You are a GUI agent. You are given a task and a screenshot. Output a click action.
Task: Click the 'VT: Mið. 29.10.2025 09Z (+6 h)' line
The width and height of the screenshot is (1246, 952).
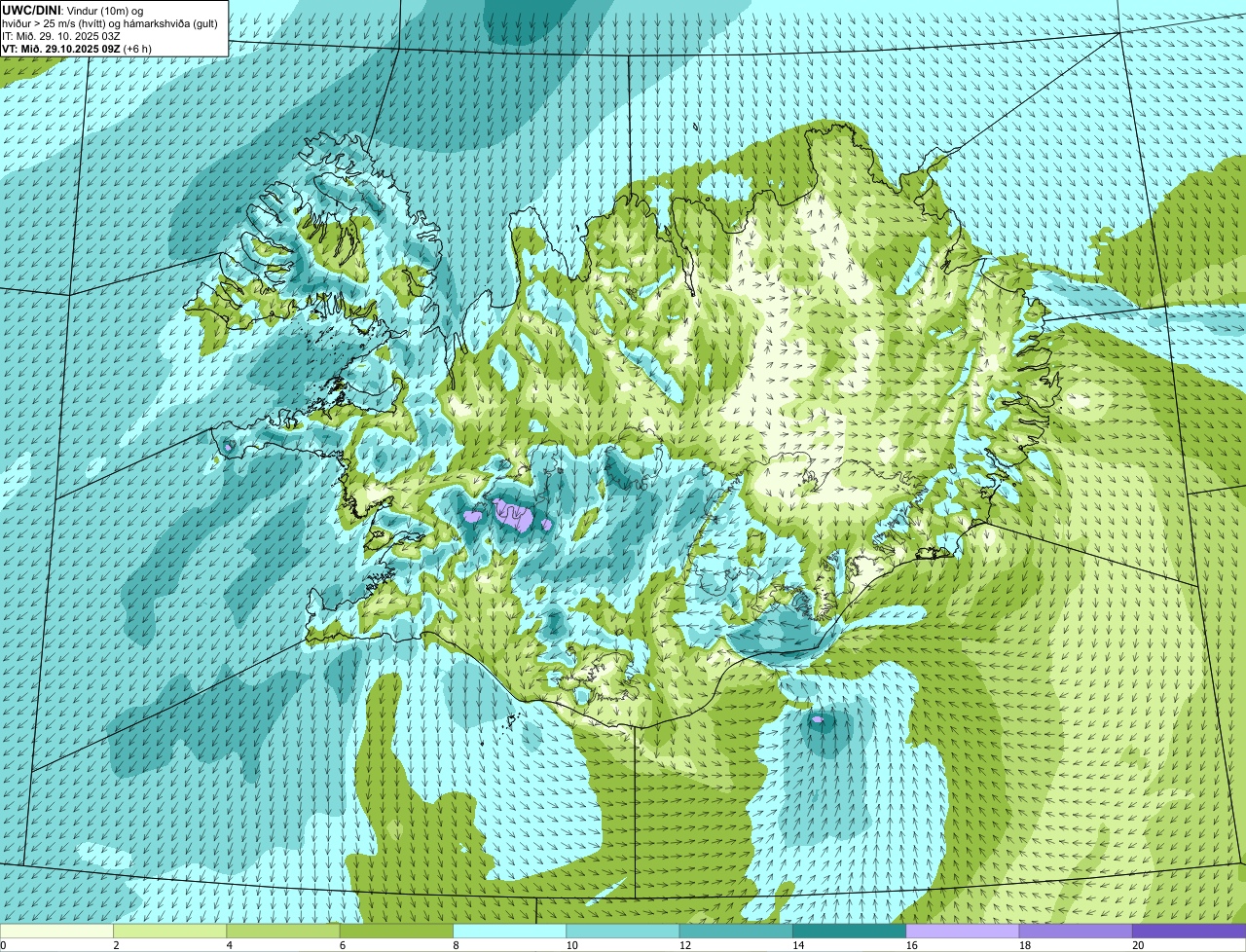76,49
